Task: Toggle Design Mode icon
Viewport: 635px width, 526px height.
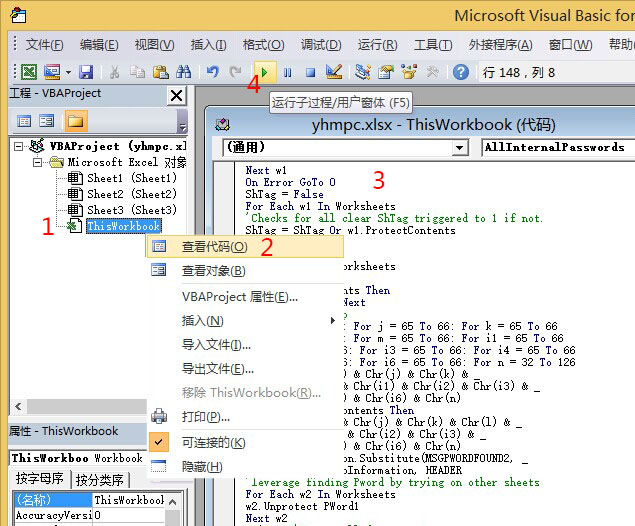Action: coord(334,72)
